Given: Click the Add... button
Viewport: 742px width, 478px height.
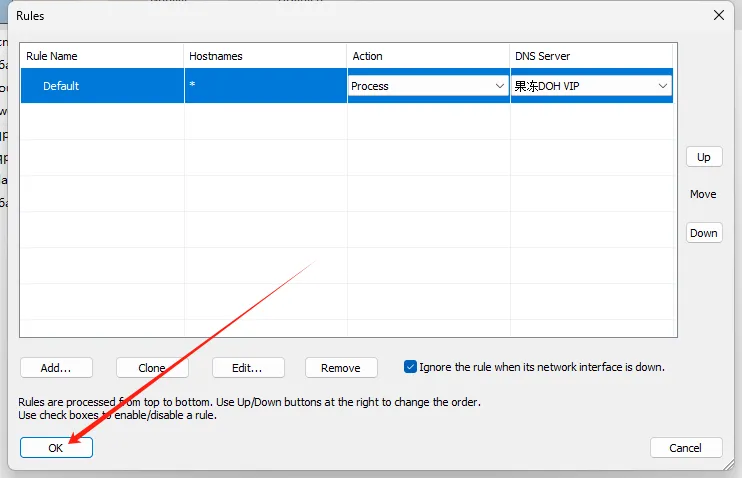Looking at the screenshot, I should click(x=56, y=368).
